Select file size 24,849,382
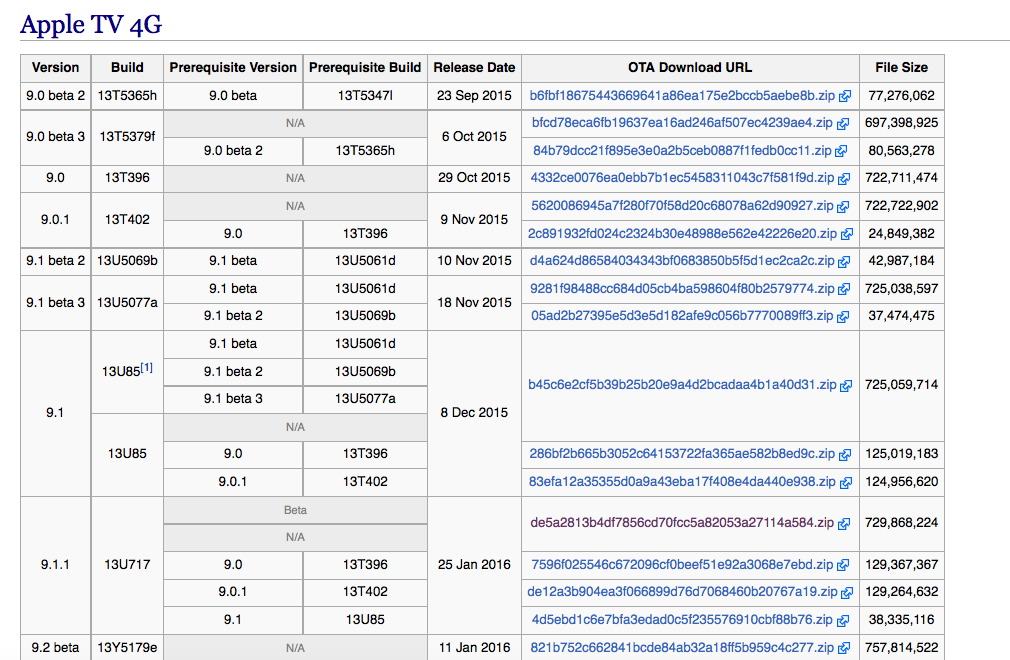 click(x=901, y=233)
